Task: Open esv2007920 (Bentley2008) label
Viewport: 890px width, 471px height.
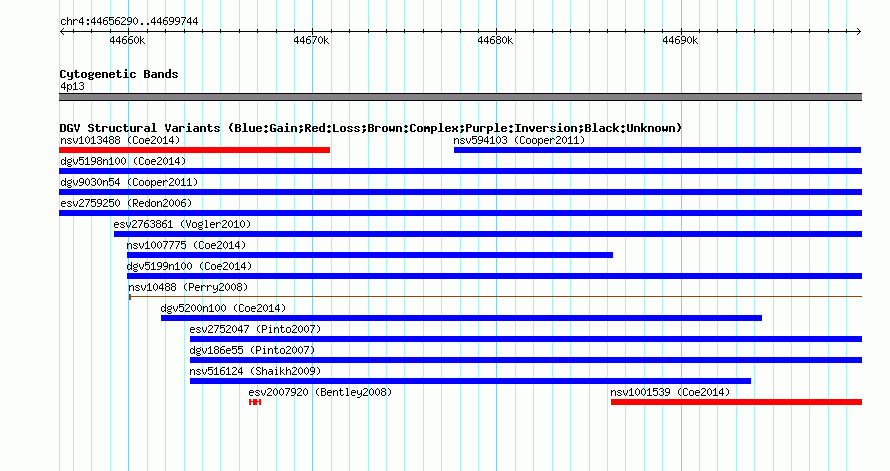Action: coord(320,392)
